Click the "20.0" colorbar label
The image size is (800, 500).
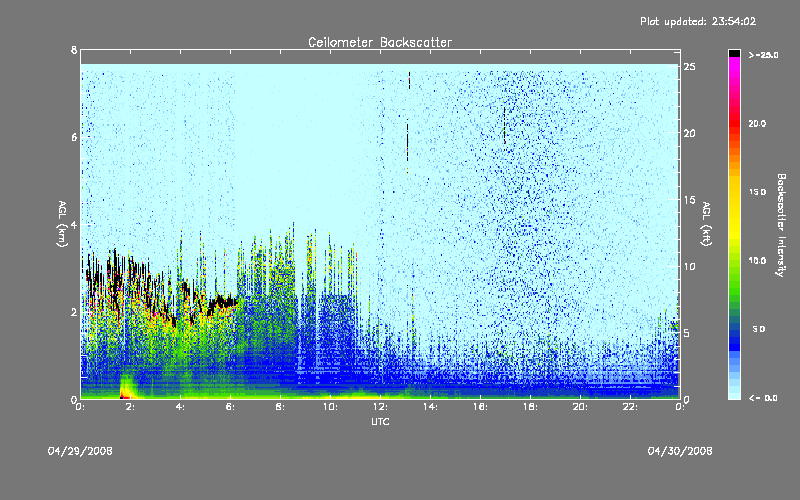pos(757,124)
